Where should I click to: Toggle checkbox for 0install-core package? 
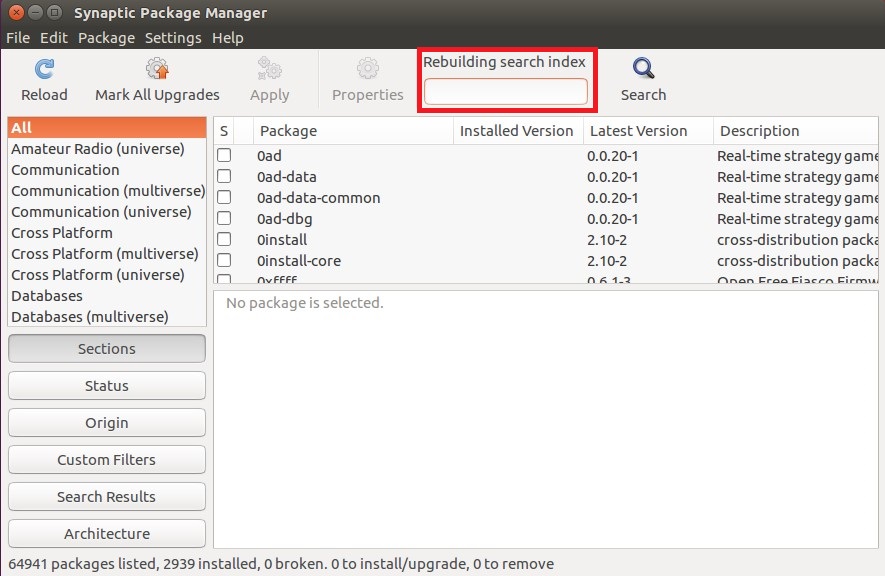pos(224,260)
